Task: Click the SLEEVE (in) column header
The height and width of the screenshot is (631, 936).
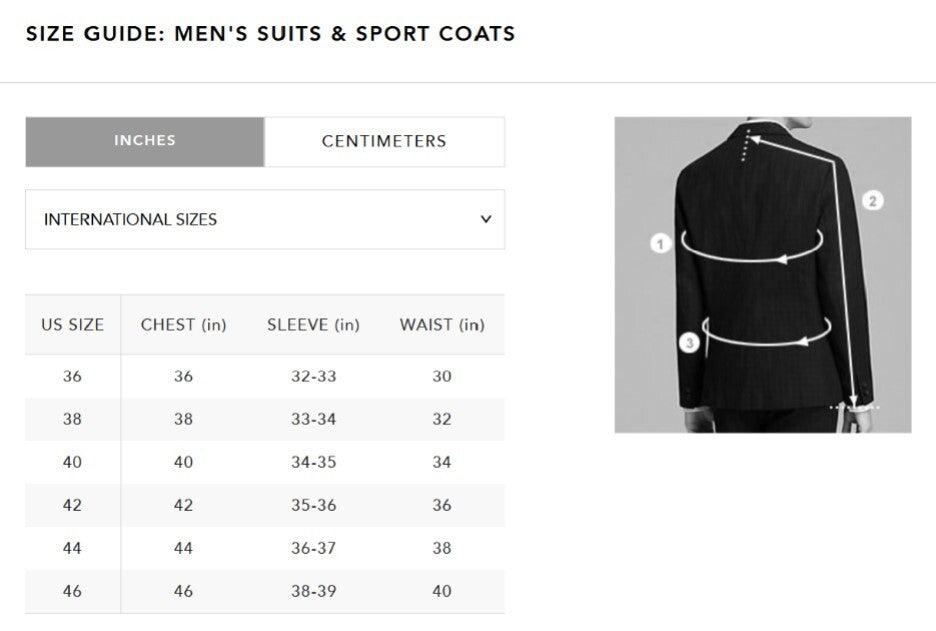Action: pos(313,325)
